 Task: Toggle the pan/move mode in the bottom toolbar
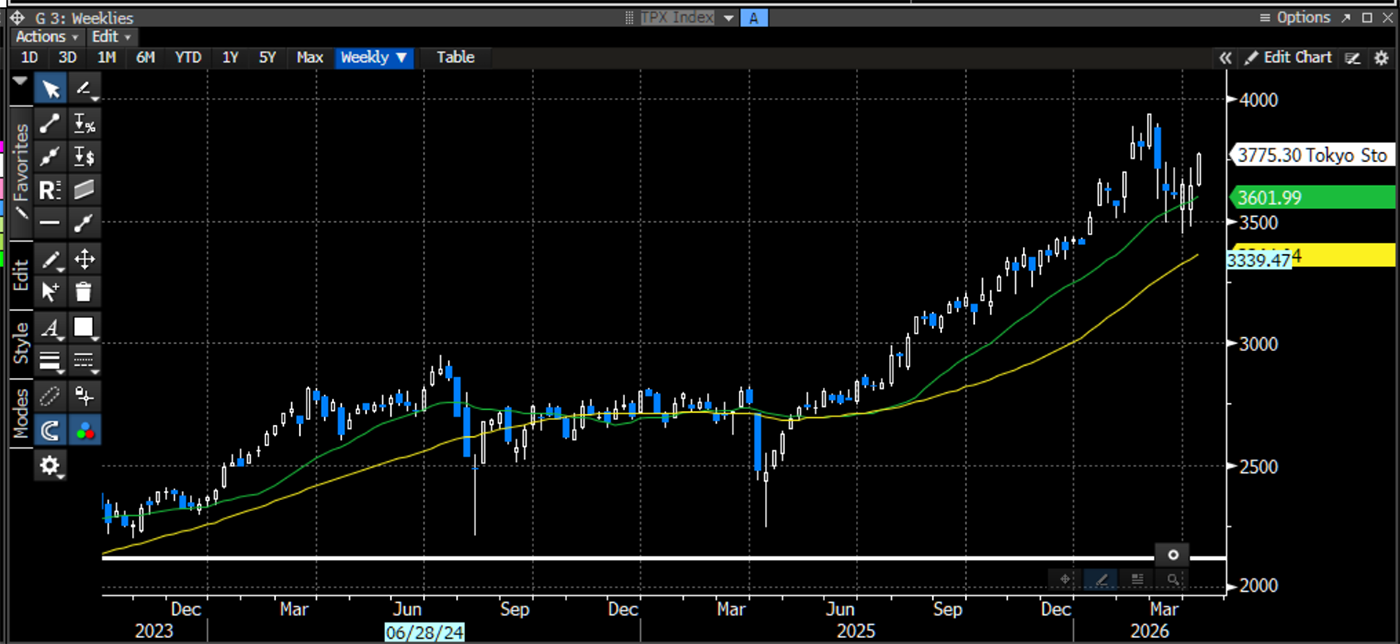click(1065, 580)
